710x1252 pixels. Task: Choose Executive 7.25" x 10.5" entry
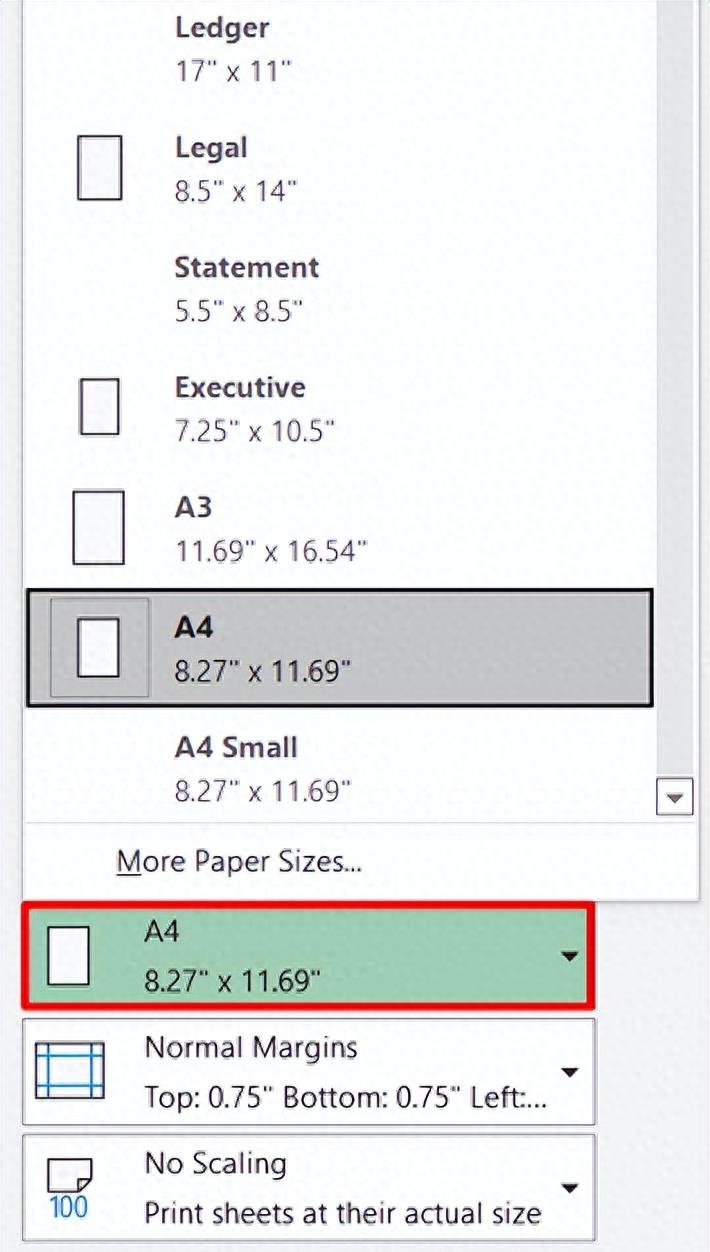pyautogui.click(x=254, y=407)
